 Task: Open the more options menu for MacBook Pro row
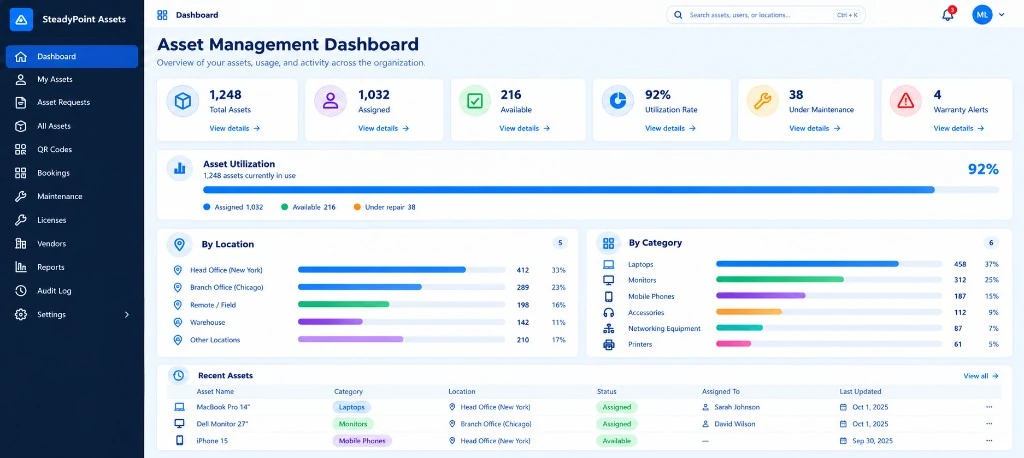pyautogui.click(x=989, y=407)
